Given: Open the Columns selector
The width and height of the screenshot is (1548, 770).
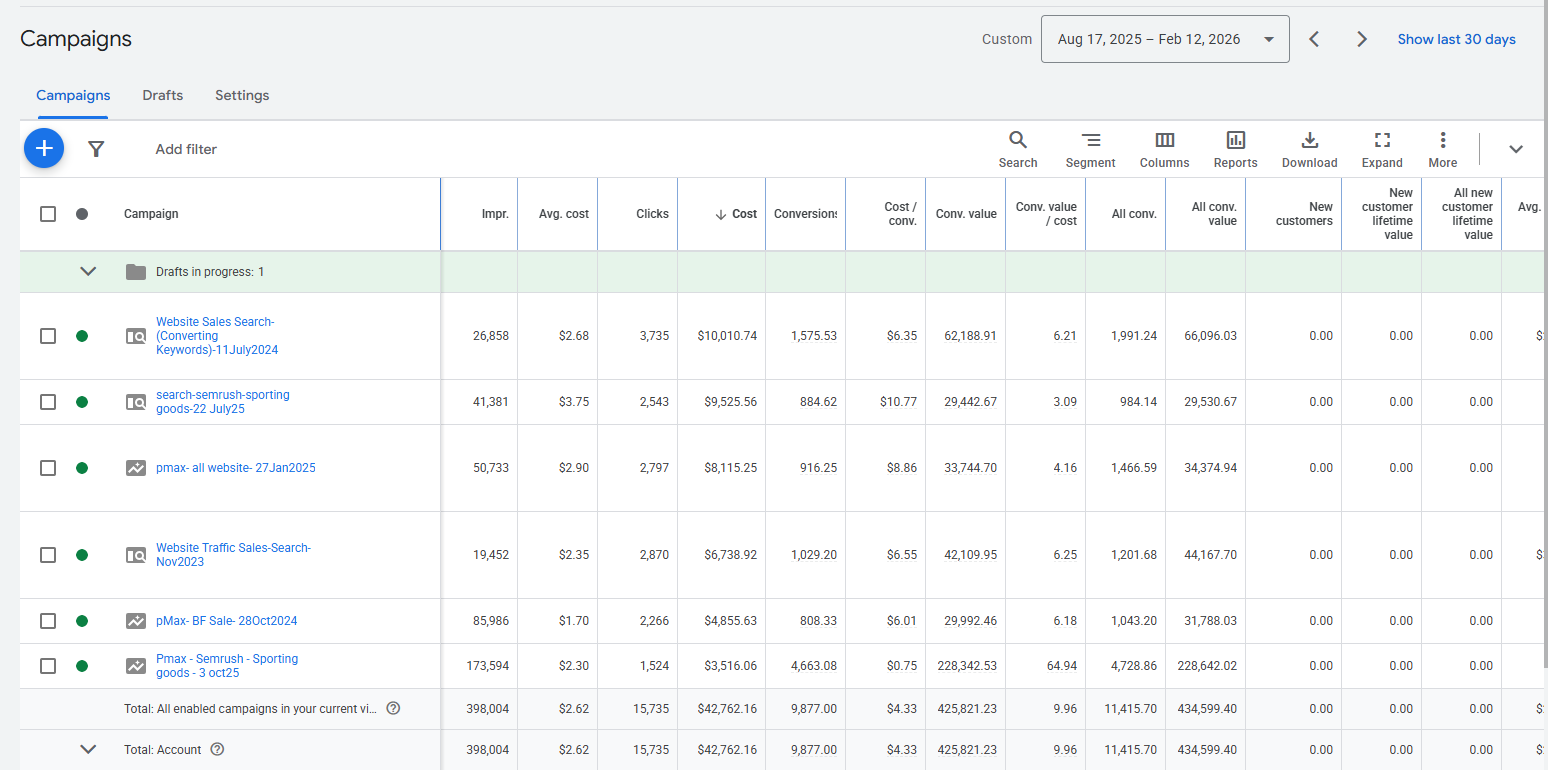Looking at the screenshot, I should coord(1164,149).
